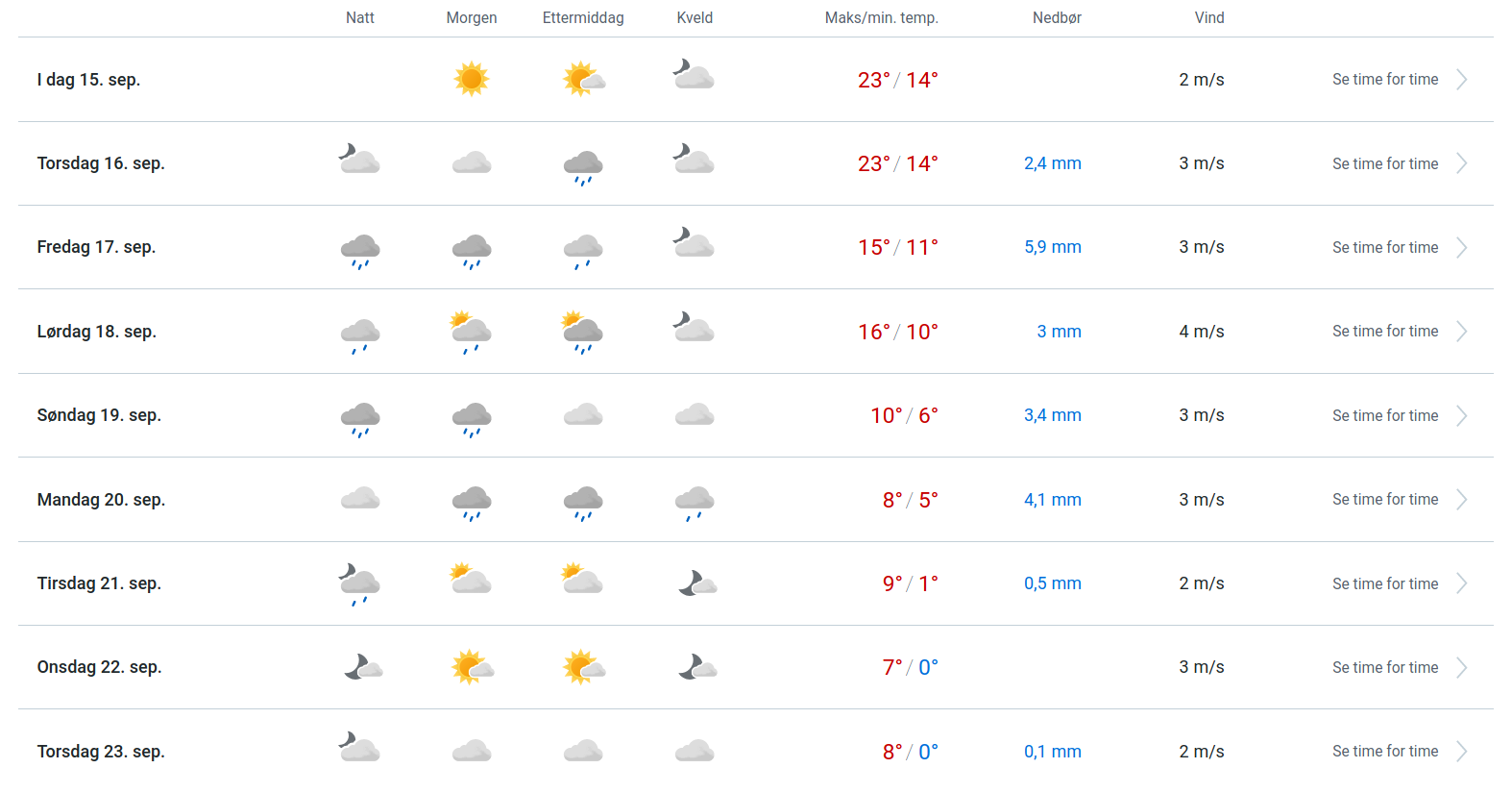The height and width of the screenshot is (793, 1512).
Task: Open 'Se time for time' for Søndag 19. sep.
Action: (1385, 416)
